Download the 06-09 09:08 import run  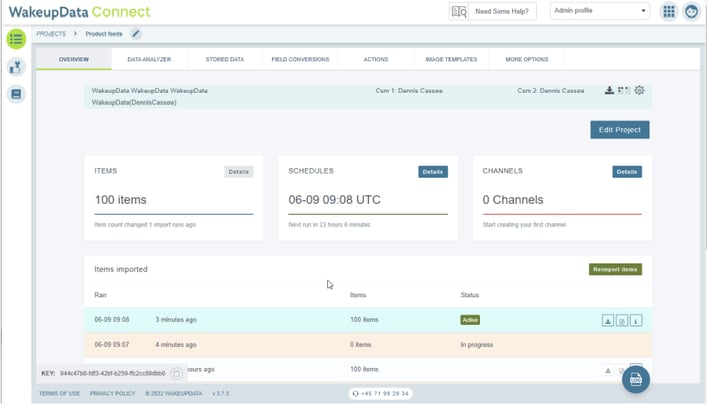pyautogui.click(x=608, y=321)
